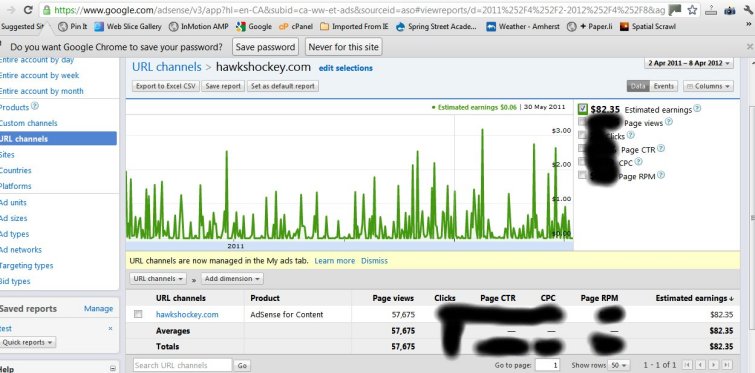Click the flag icon in the address bar
This screenshot has width=755, height=373.
[x=676, y=10]
